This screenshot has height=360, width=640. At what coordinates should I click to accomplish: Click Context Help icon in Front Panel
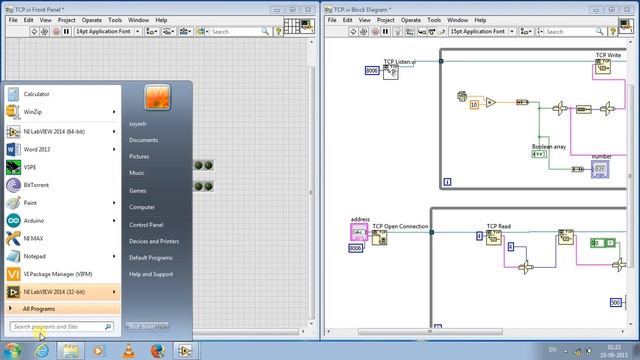278,31
